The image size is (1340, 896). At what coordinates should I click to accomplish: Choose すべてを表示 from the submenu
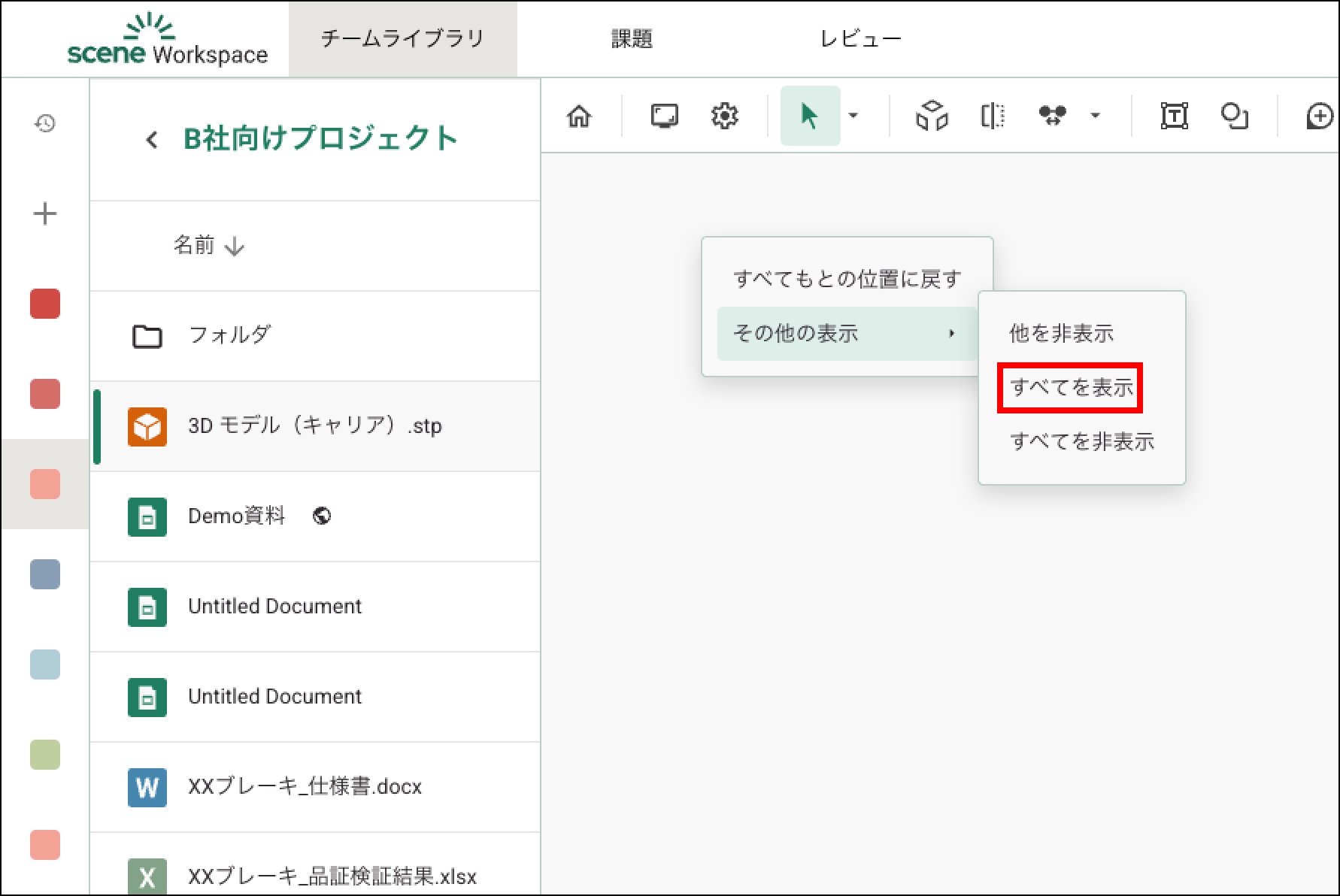pyautogui.click(x=1071, y=388)
